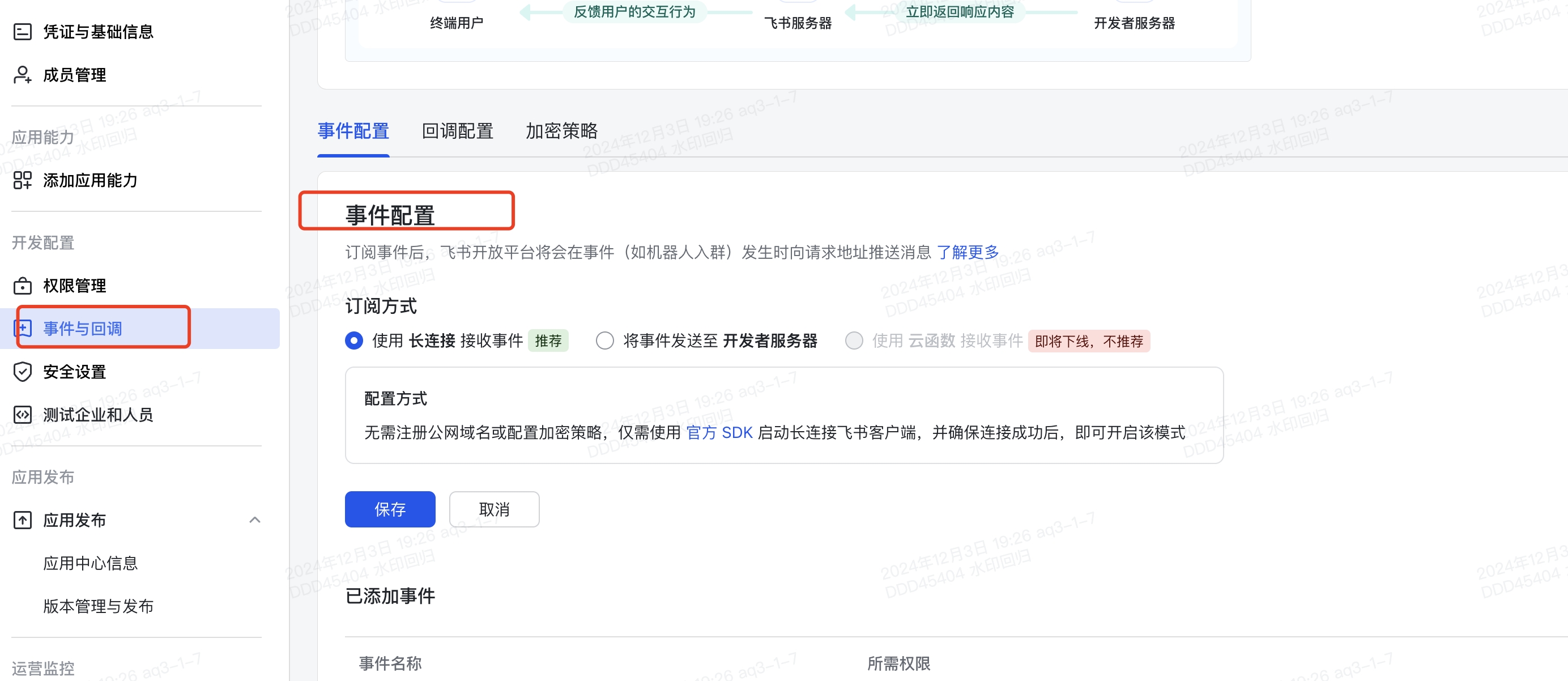This screenshot has height=681, width=1568.
Task: Click the 终端用户 label in diagram
Action: 457,23
